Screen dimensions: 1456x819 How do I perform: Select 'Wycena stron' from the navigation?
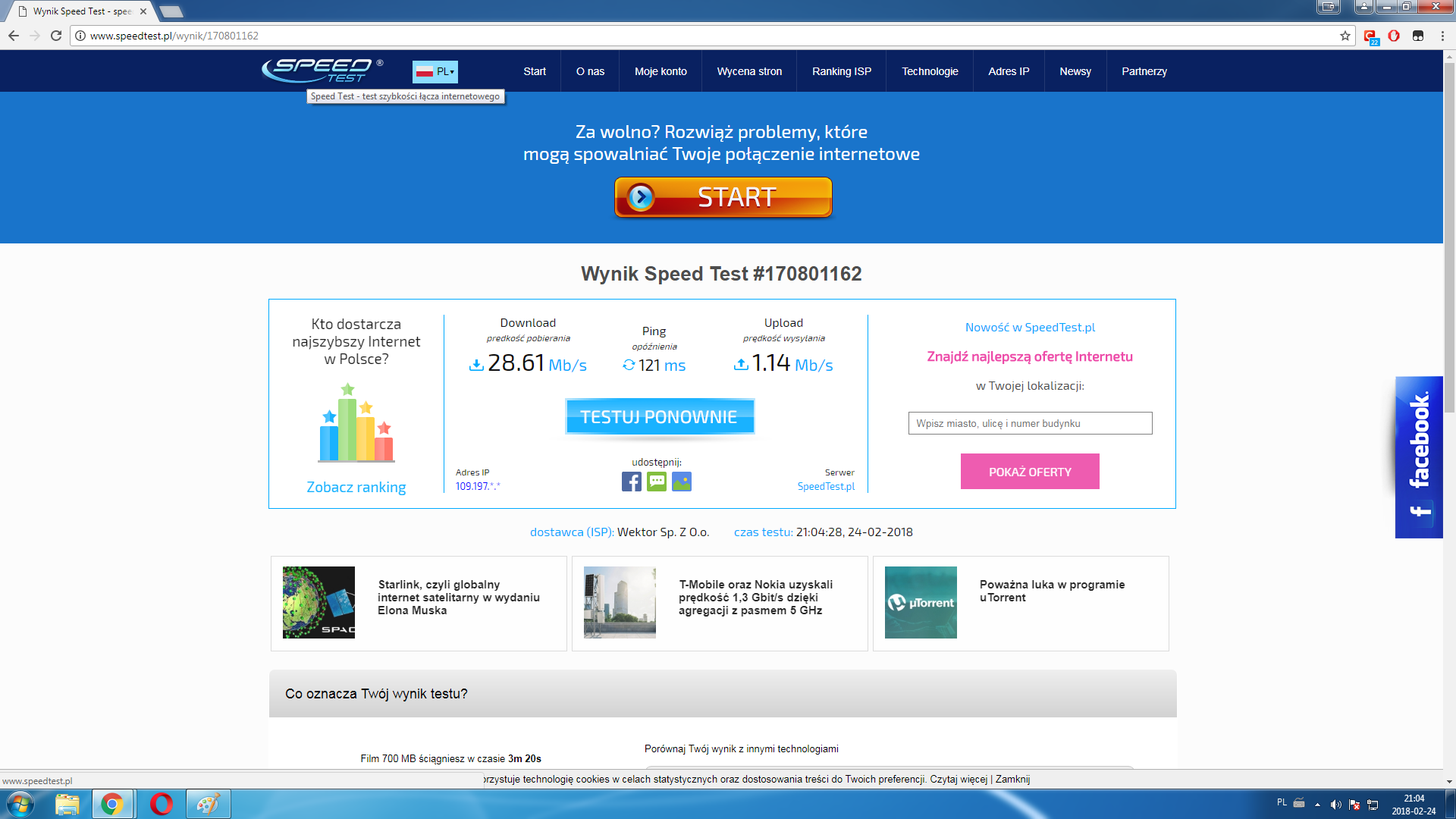point(749,71)
